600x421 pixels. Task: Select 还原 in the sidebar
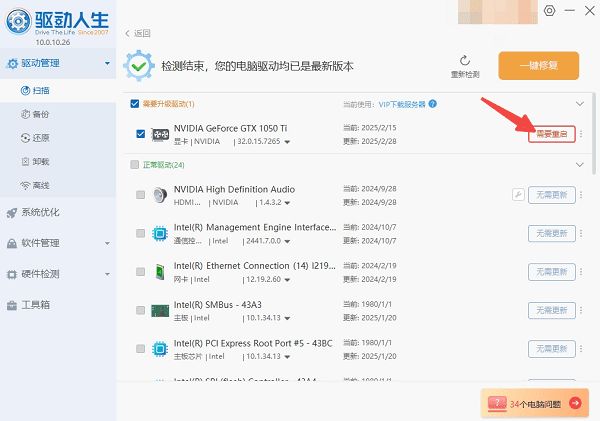click(58, 138)
